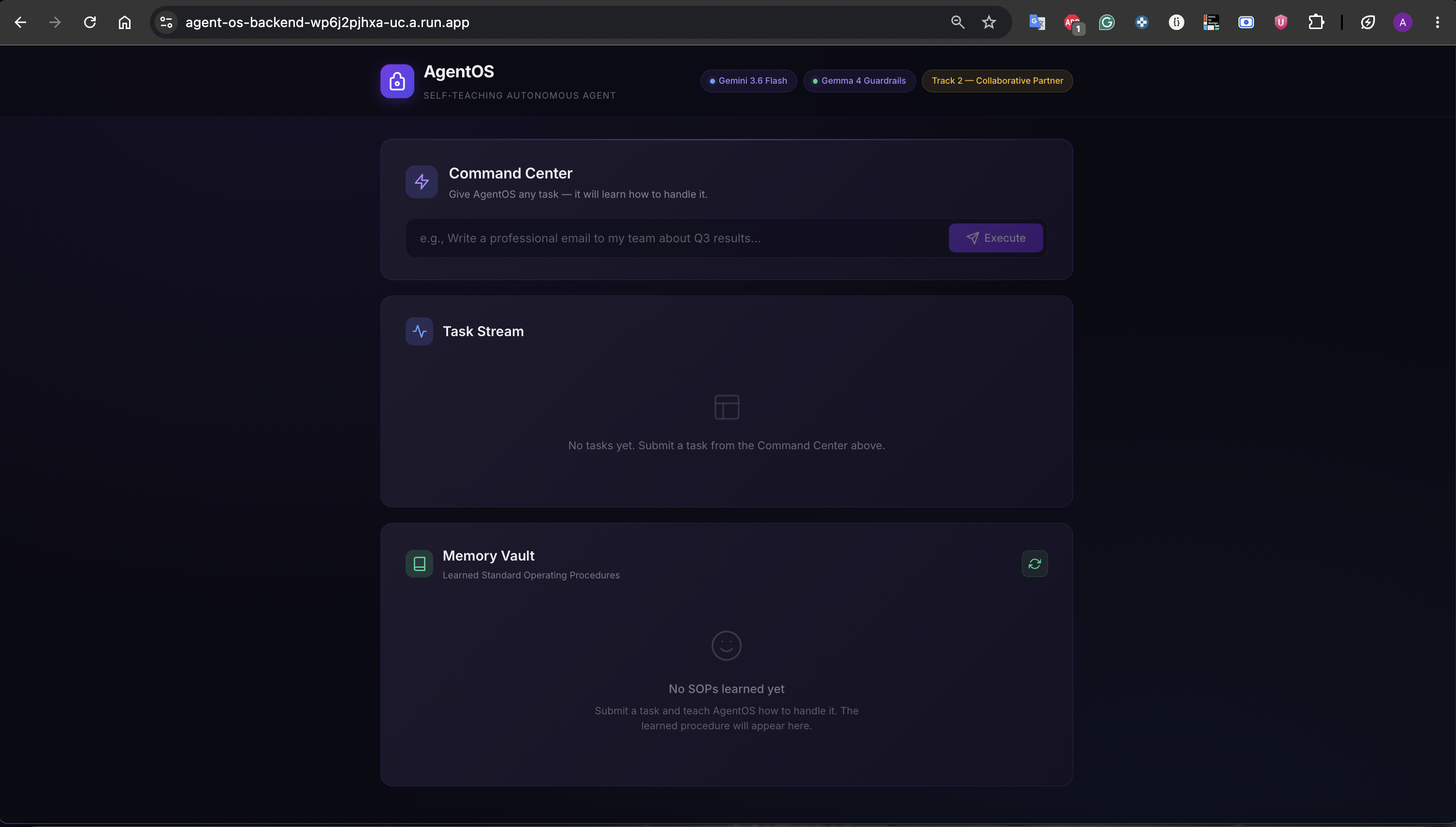Refresh the Memory Vault list
The width and height of the screenshot is (1456, 827).
(x=1034, y=563)
